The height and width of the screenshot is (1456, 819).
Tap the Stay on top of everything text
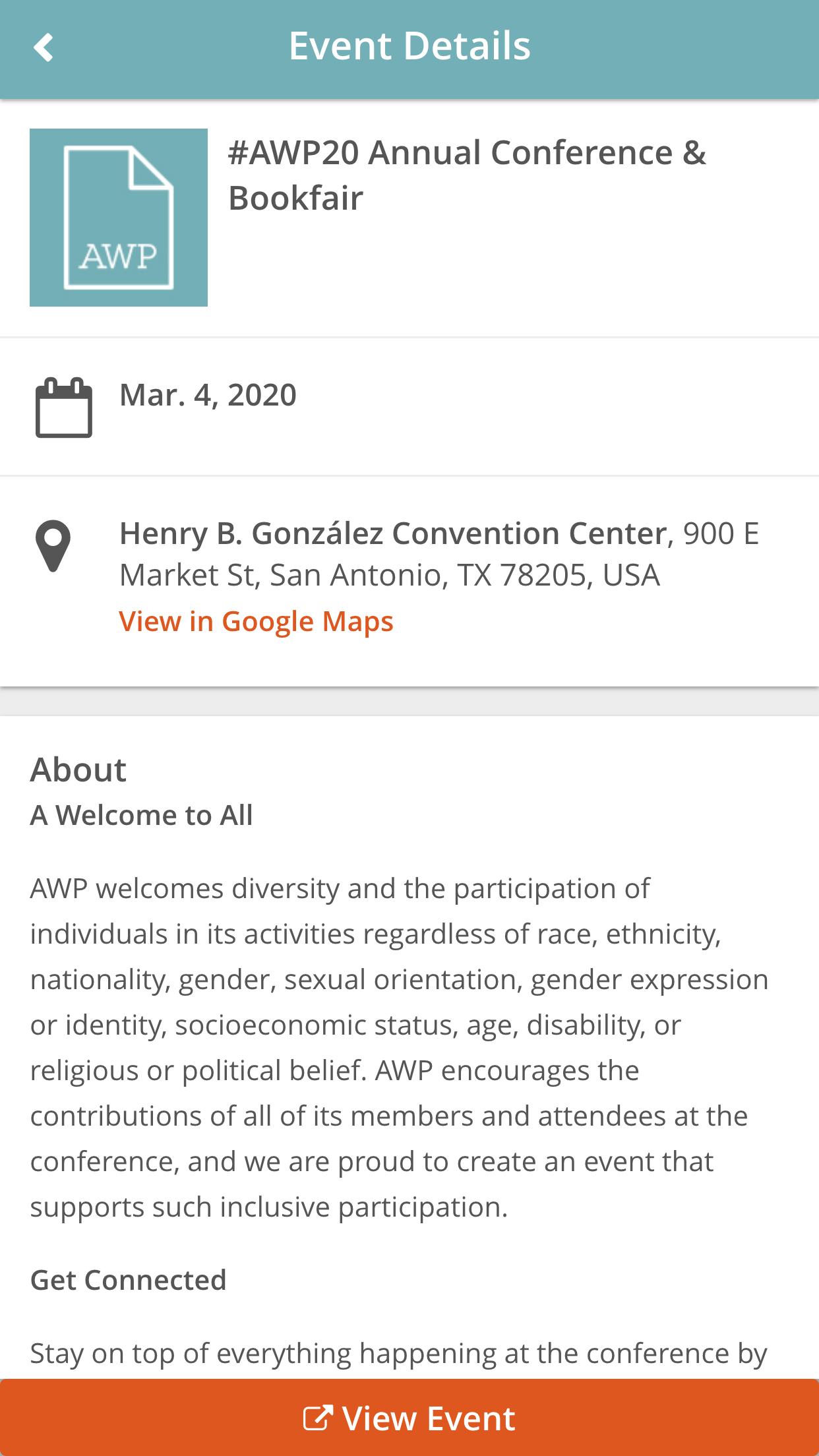[399, 1353]
